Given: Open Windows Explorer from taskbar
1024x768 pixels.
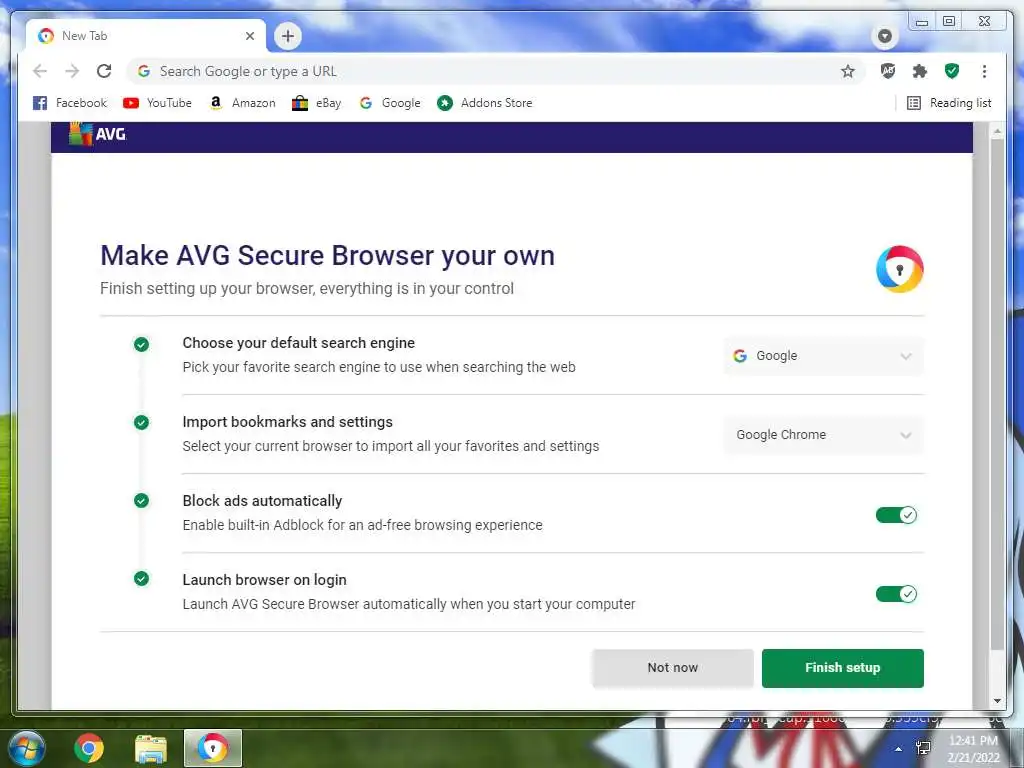Looking at the screenshot, I should (x=151, y=749).
